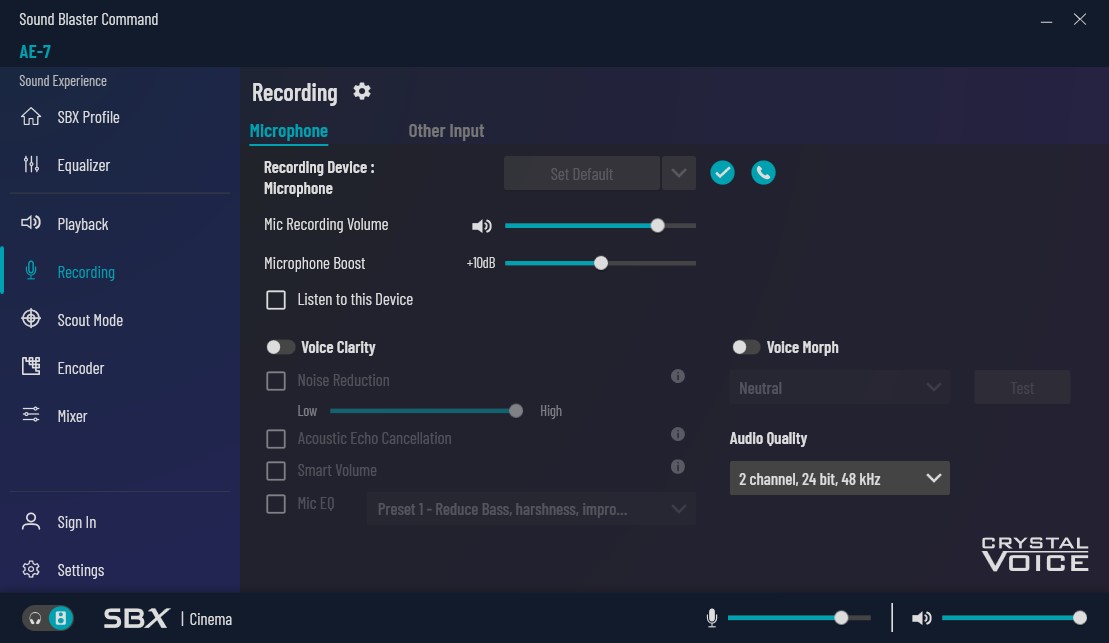This screenshot has height=643, width=1109.
Task: Open Recording settings gear beside the heading
Action: click(362, 91)
